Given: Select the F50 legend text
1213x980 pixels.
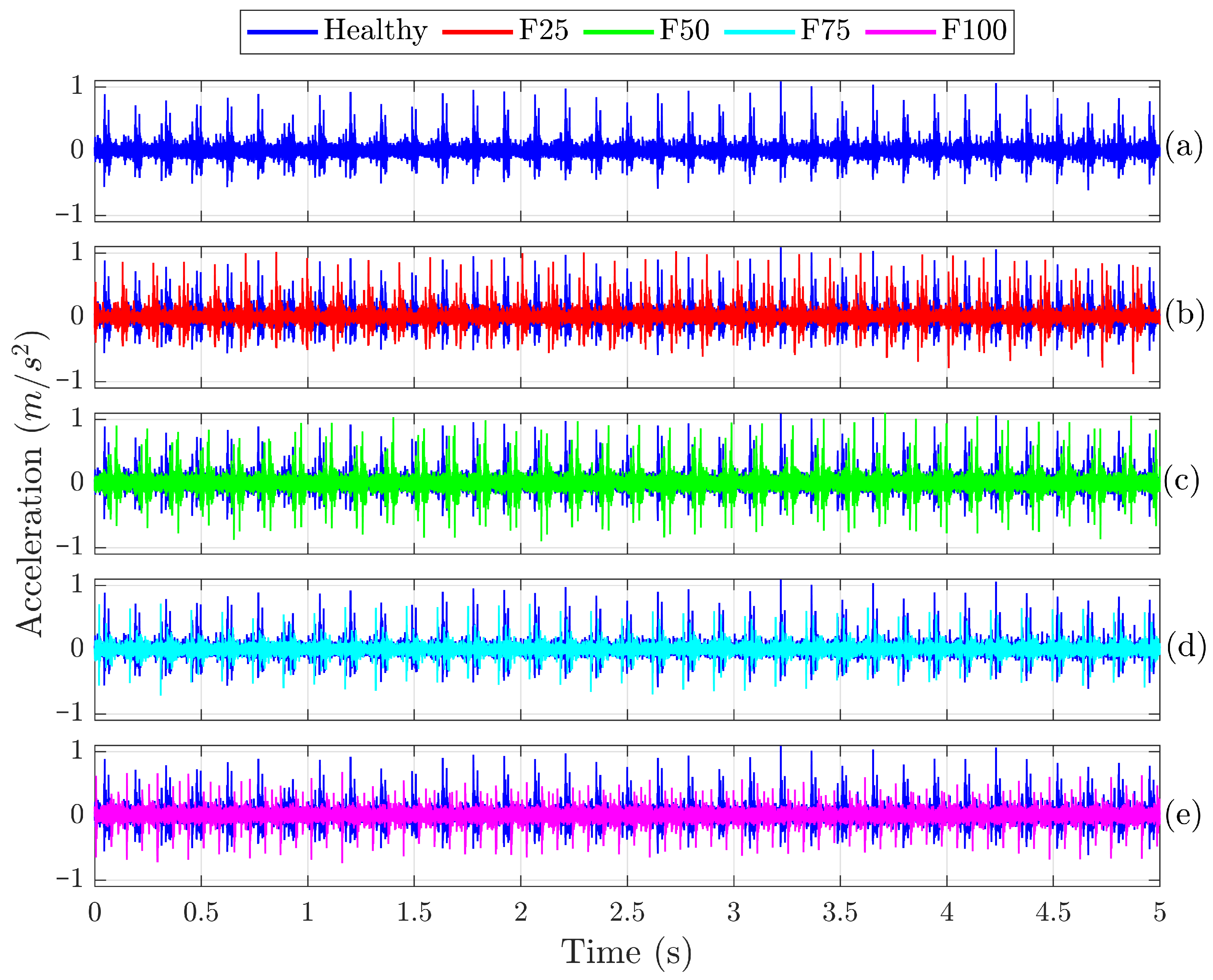Looking at the screenshot, I should [685, 30].
